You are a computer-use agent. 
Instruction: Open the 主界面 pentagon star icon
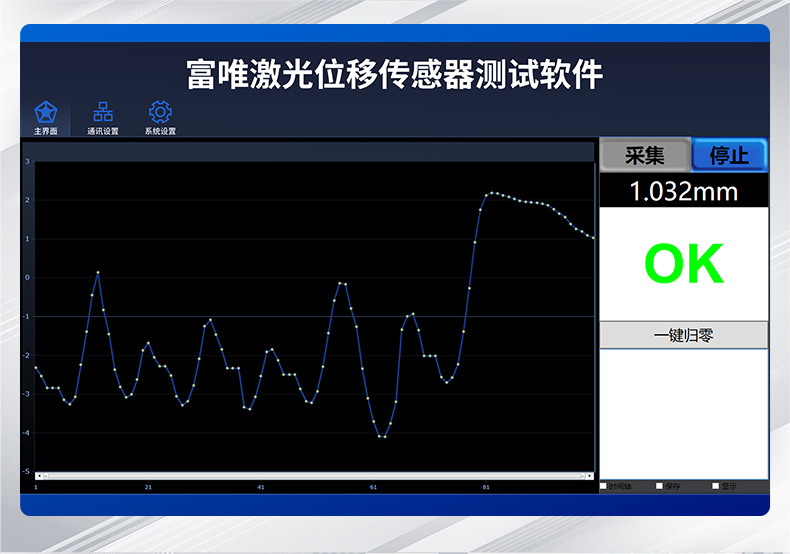(45, 113)
